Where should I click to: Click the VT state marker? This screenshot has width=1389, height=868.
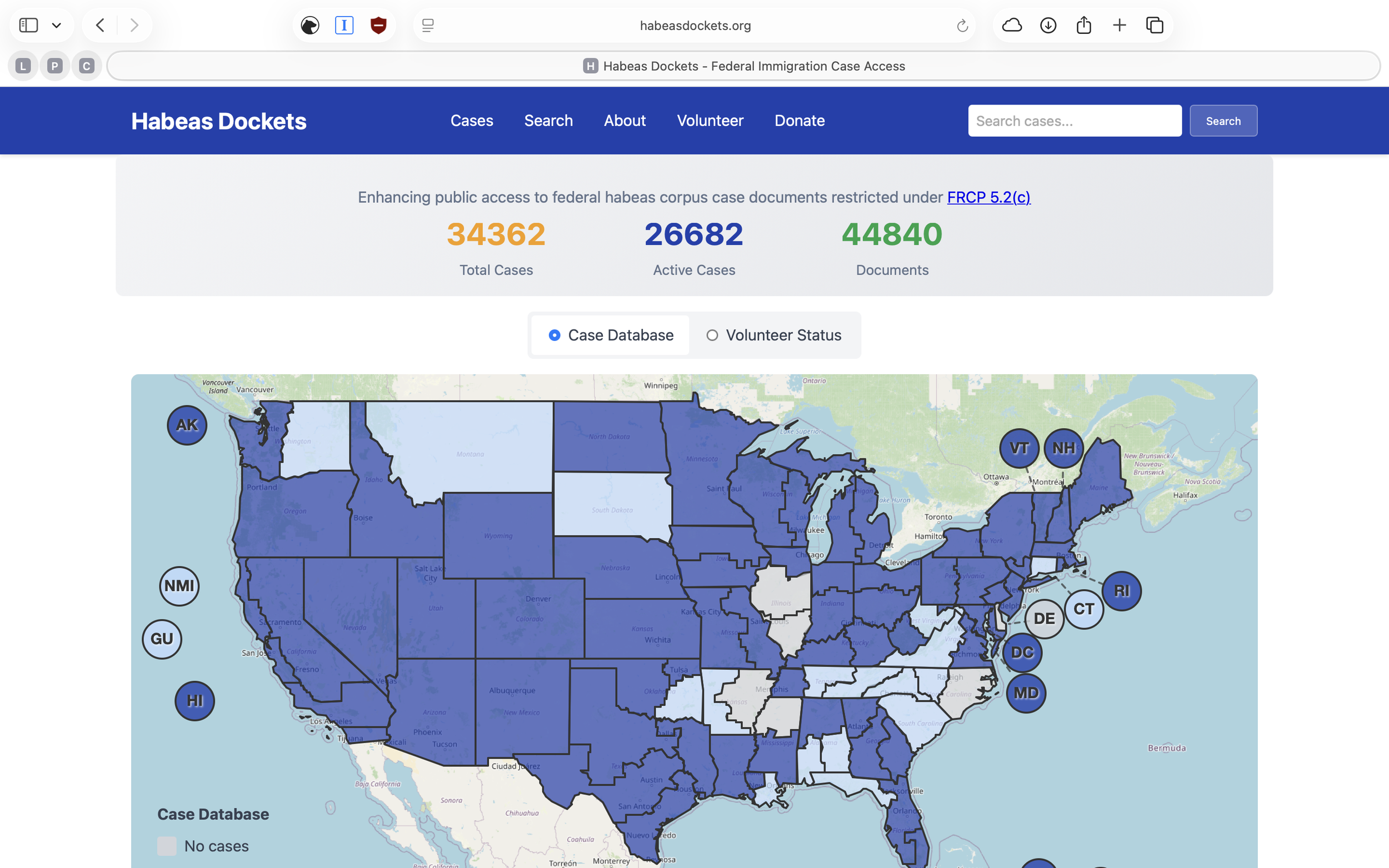(1019, 448)
